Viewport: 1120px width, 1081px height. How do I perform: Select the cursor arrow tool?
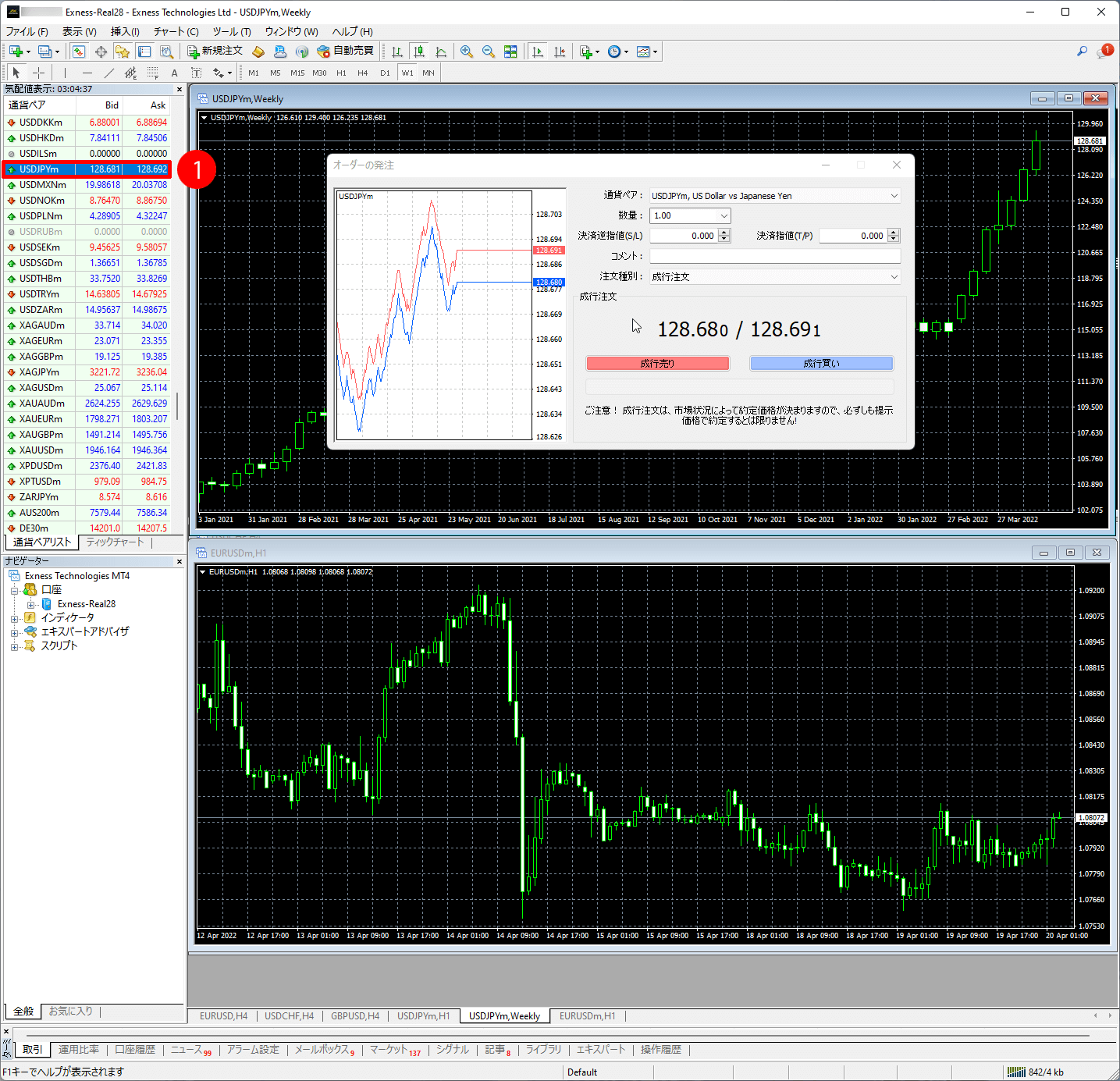(16, 73)
